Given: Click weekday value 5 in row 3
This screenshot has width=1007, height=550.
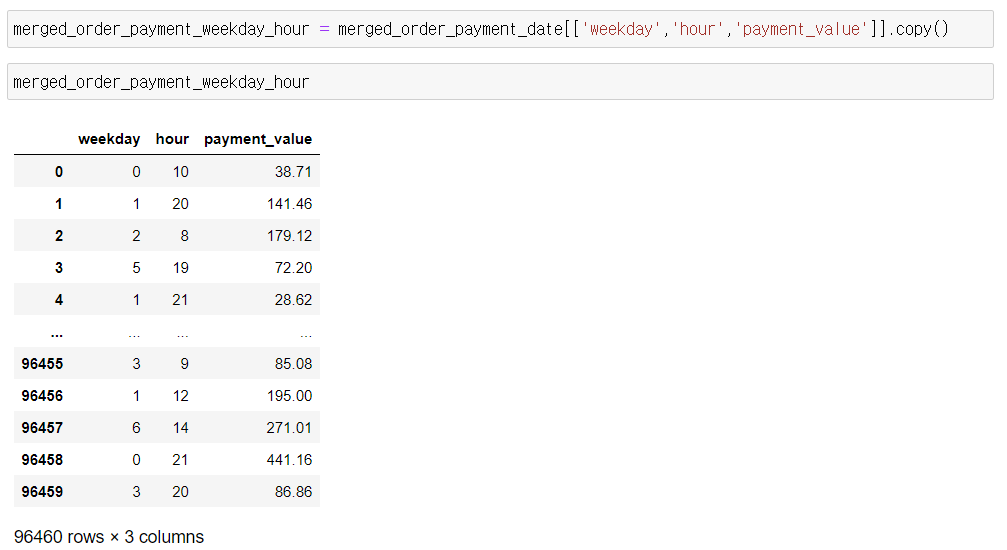Looking at the screenshot, I should coord(136,268).
